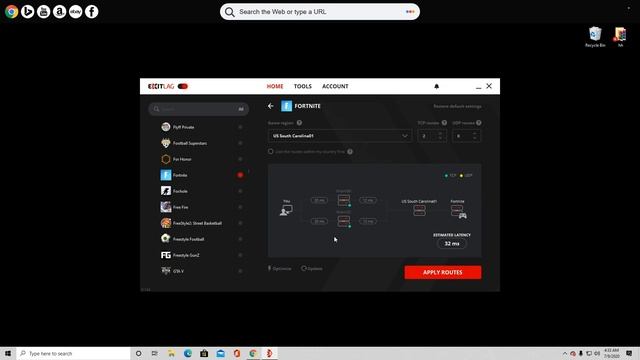Open the ACCOUNT tab

[335, 86]
